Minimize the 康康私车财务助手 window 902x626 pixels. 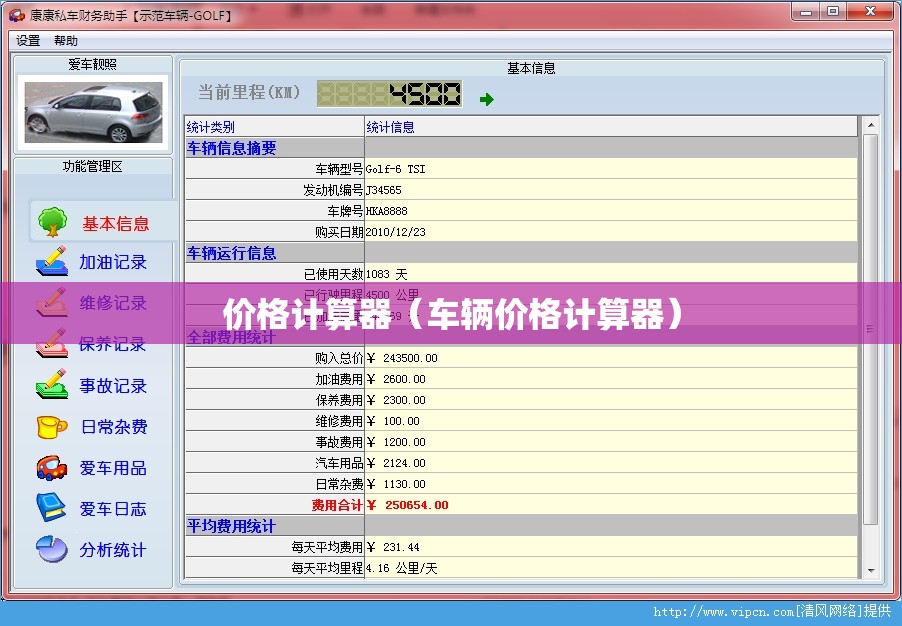click(x=805, y=12)
